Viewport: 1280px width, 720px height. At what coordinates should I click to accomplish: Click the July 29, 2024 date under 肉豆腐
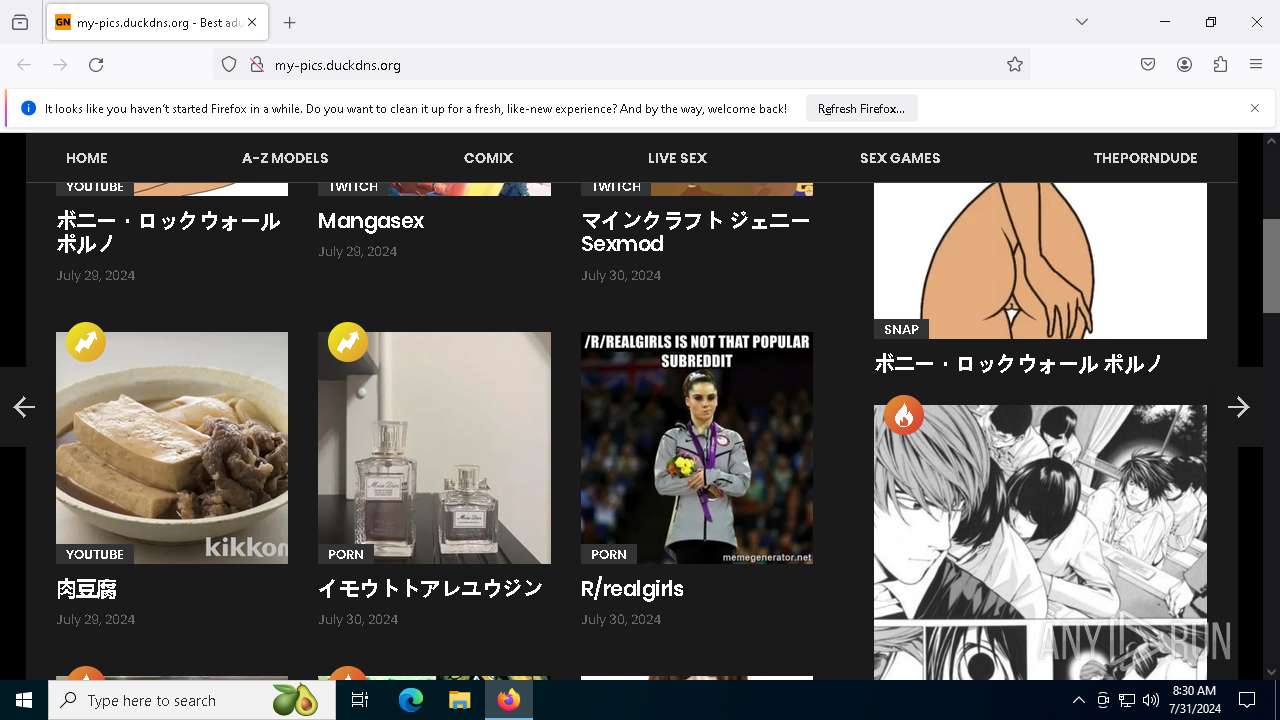click(96, 620)
